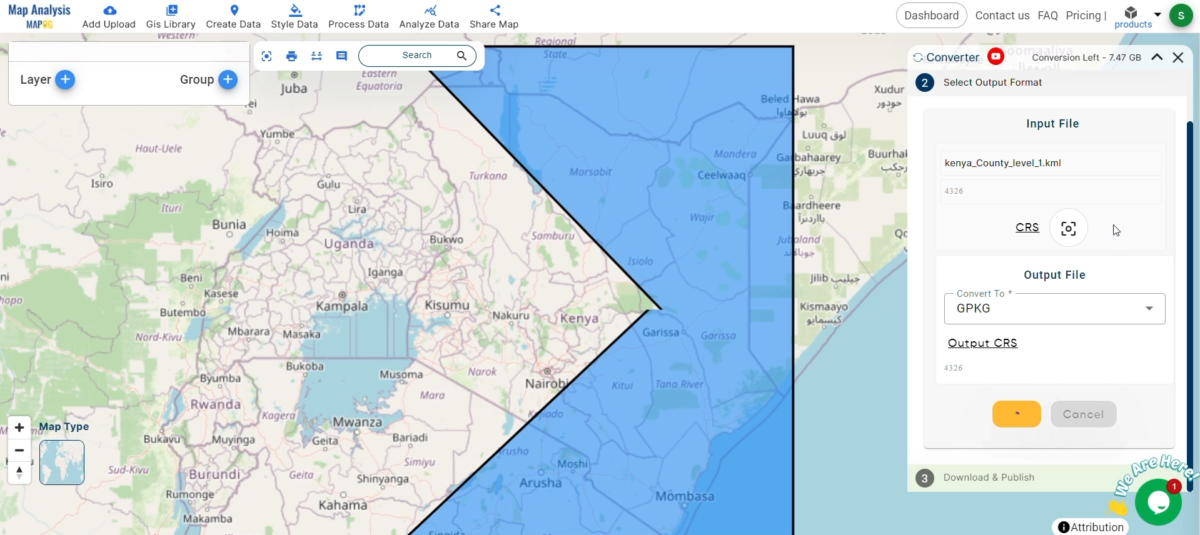Collapse the Converter panel with chevron
The height and width of the screenshot is (535, 1200).
1156,57
